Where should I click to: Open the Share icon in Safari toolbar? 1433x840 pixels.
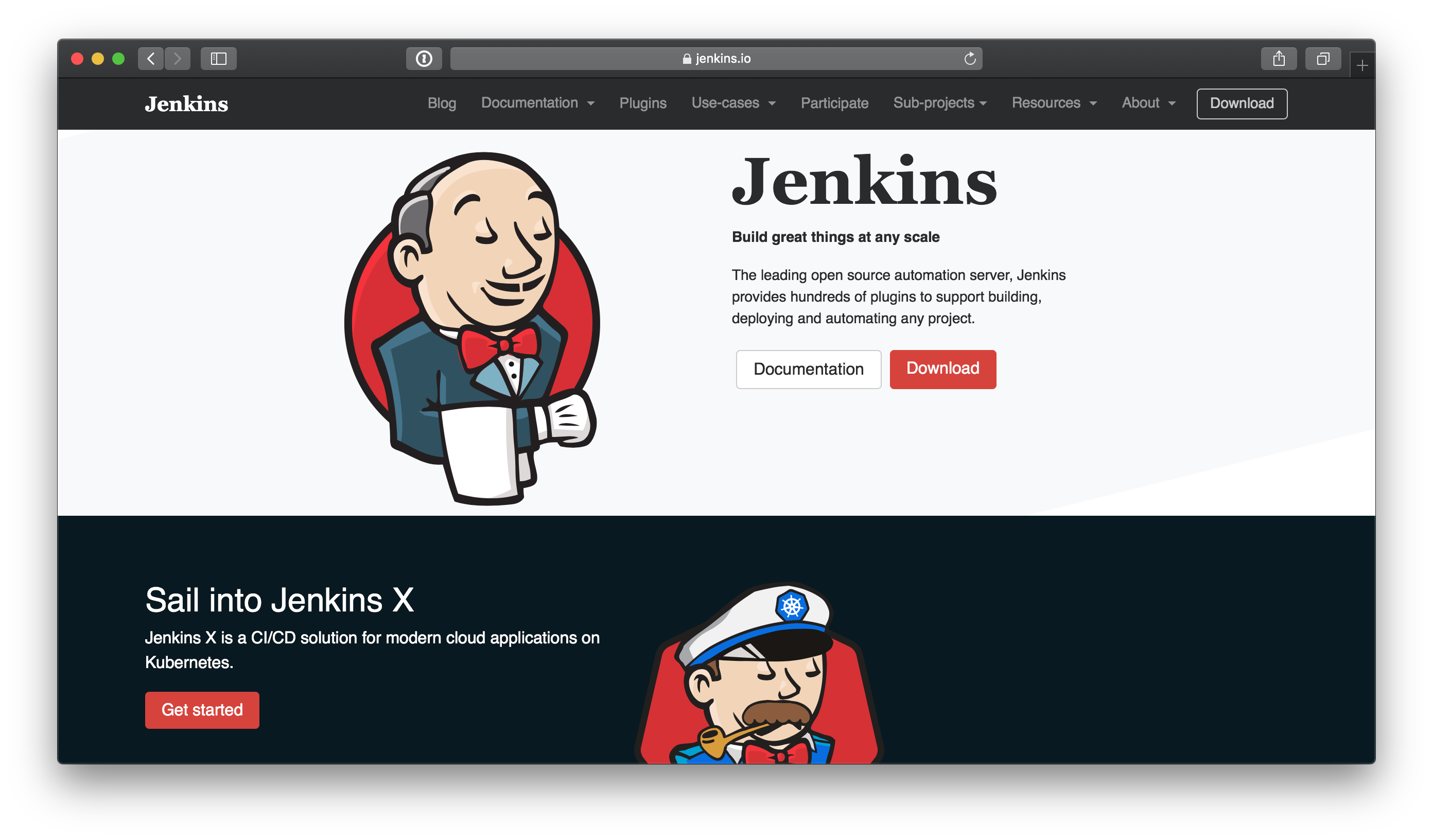(x=1279, y=59)
